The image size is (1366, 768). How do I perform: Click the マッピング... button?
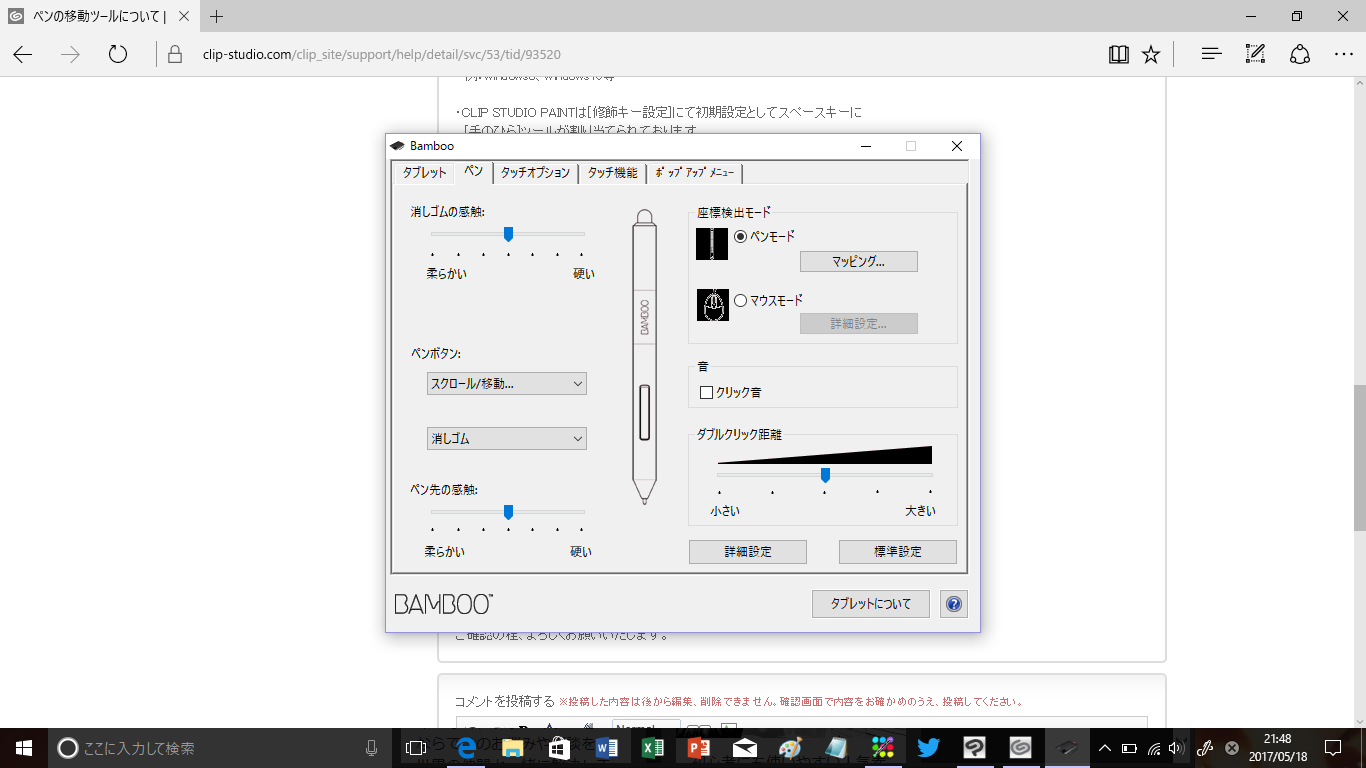tap(858, 262)
